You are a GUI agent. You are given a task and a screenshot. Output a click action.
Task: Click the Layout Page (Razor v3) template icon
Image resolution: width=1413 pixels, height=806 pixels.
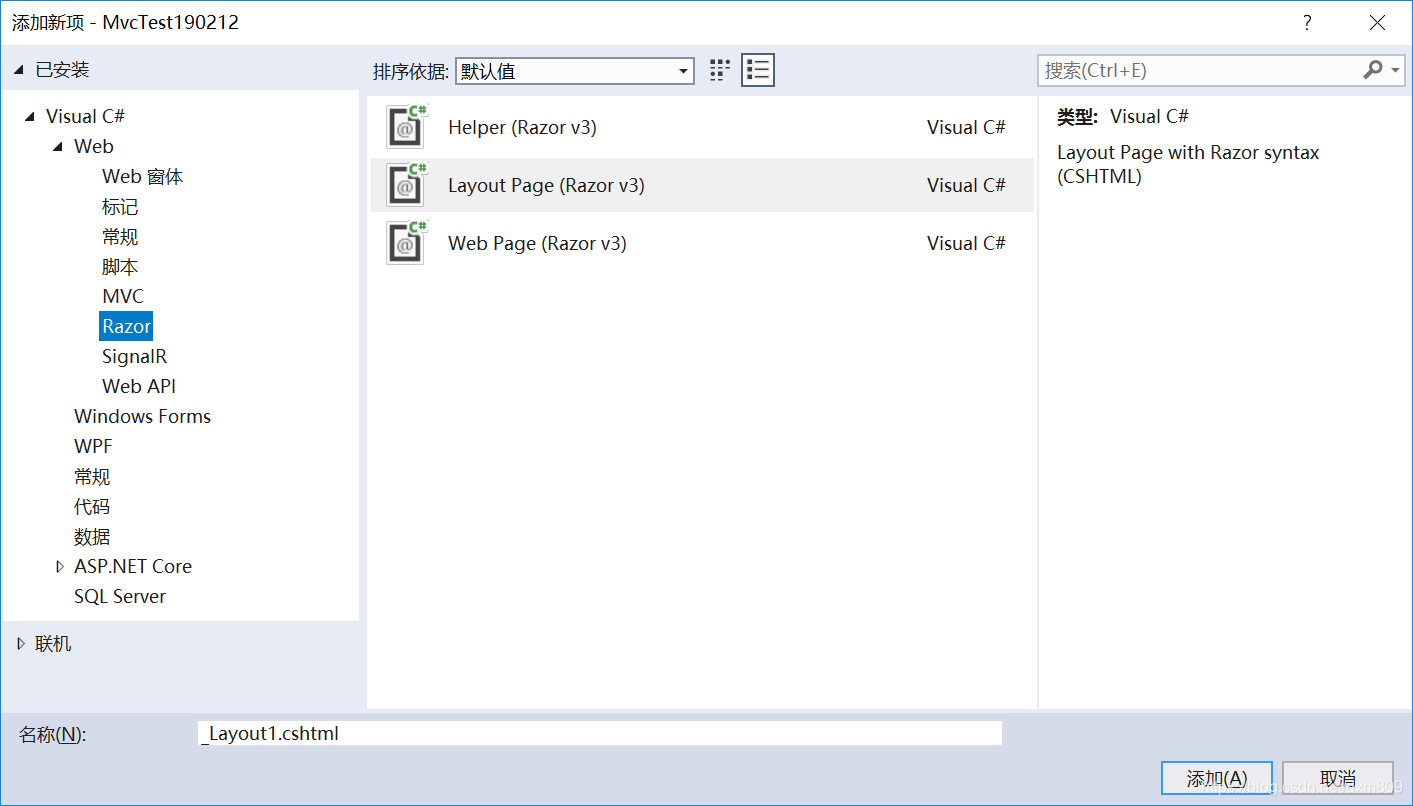405,185
